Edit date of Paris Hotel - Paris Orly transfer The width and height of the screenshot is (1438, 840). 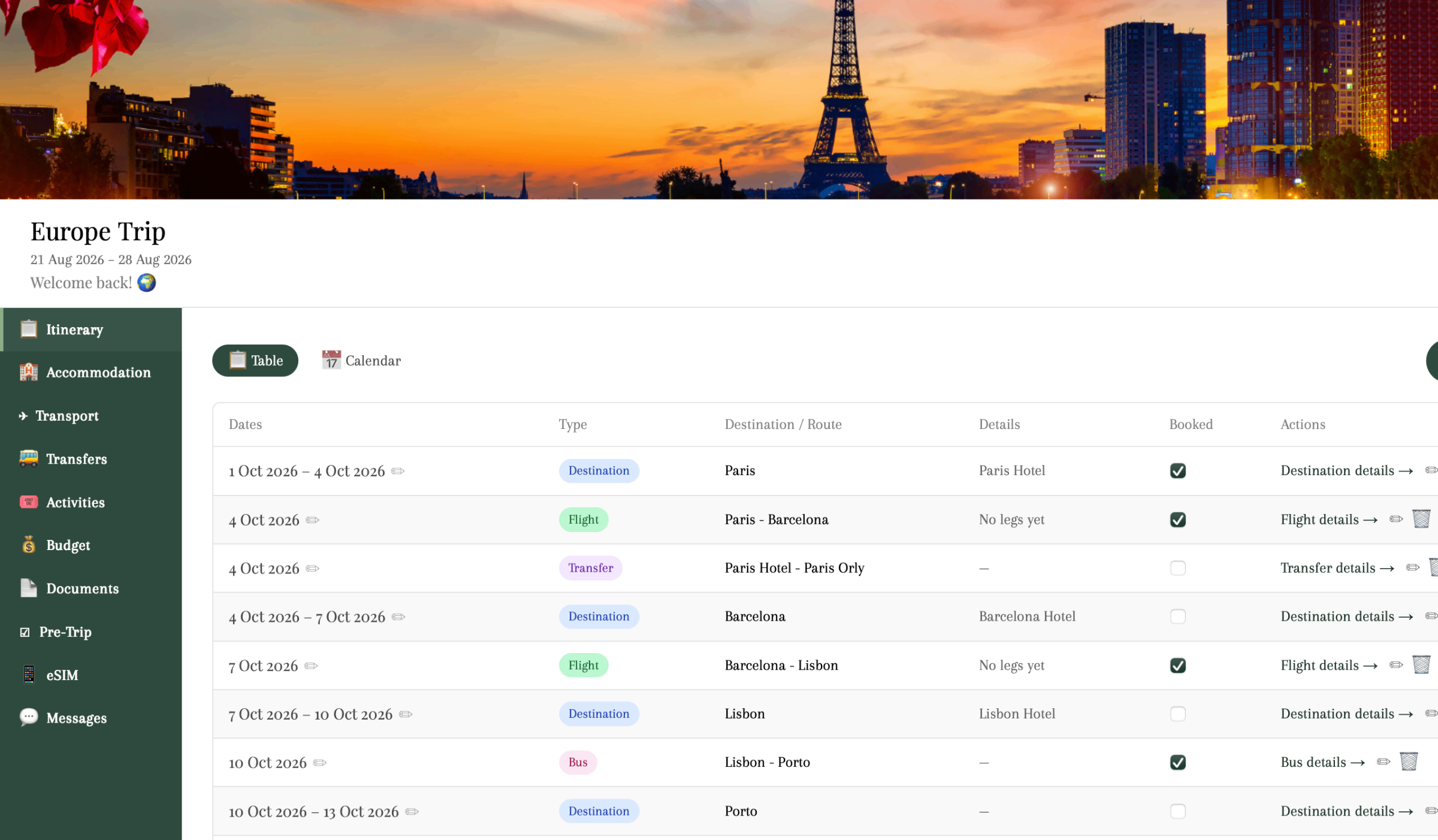pos(312,569)
